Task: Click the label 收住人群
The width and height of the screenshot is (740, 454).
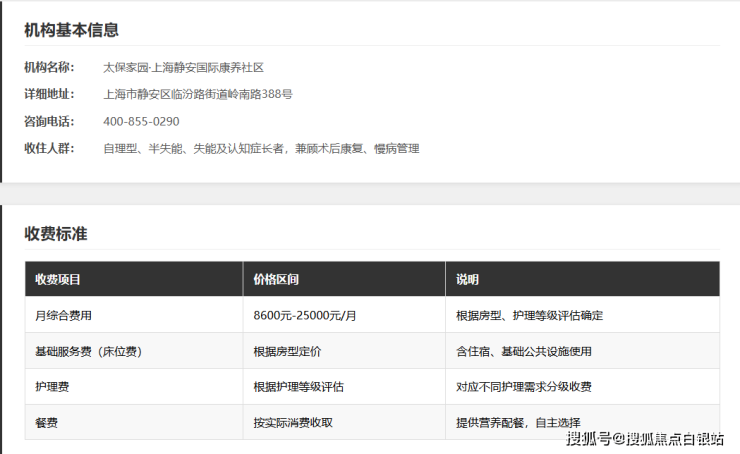Action: point(49,149)
